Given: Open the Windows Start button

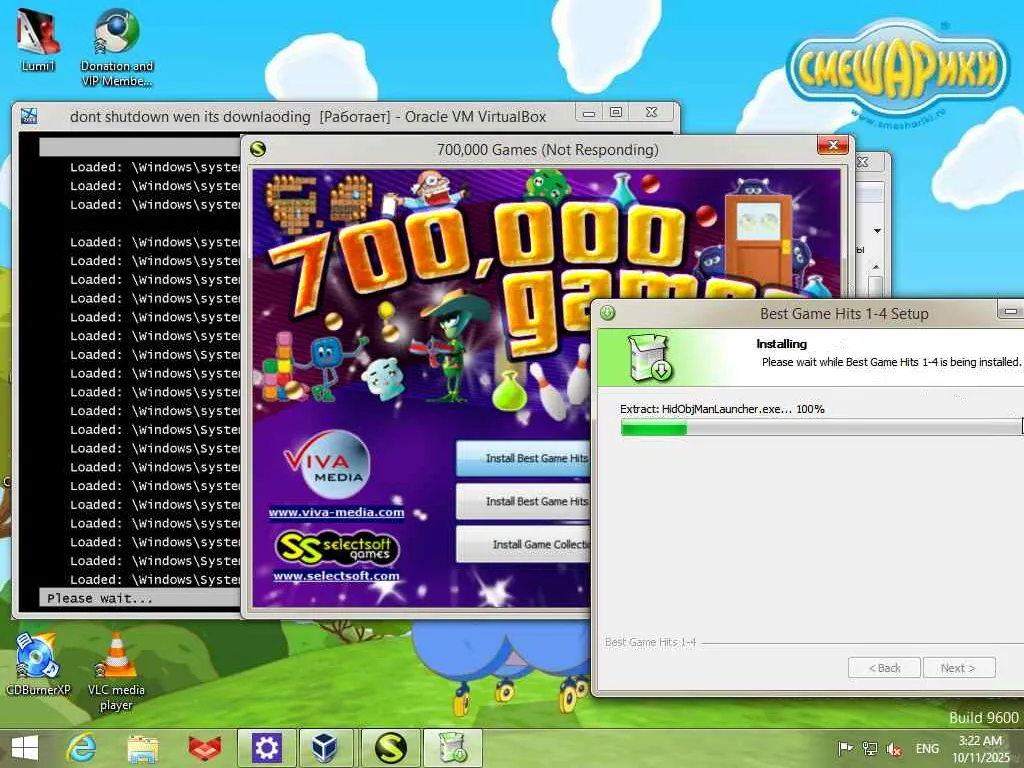Looking at the screenshot, I should [25, 748].
